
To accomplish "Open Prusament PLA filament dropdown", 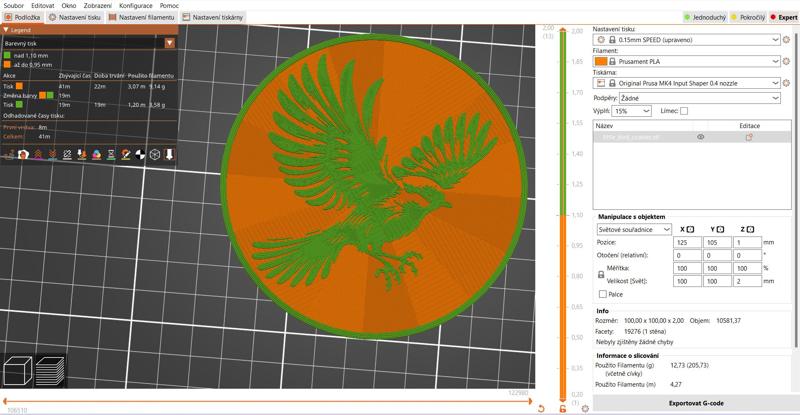I will 686,61.
